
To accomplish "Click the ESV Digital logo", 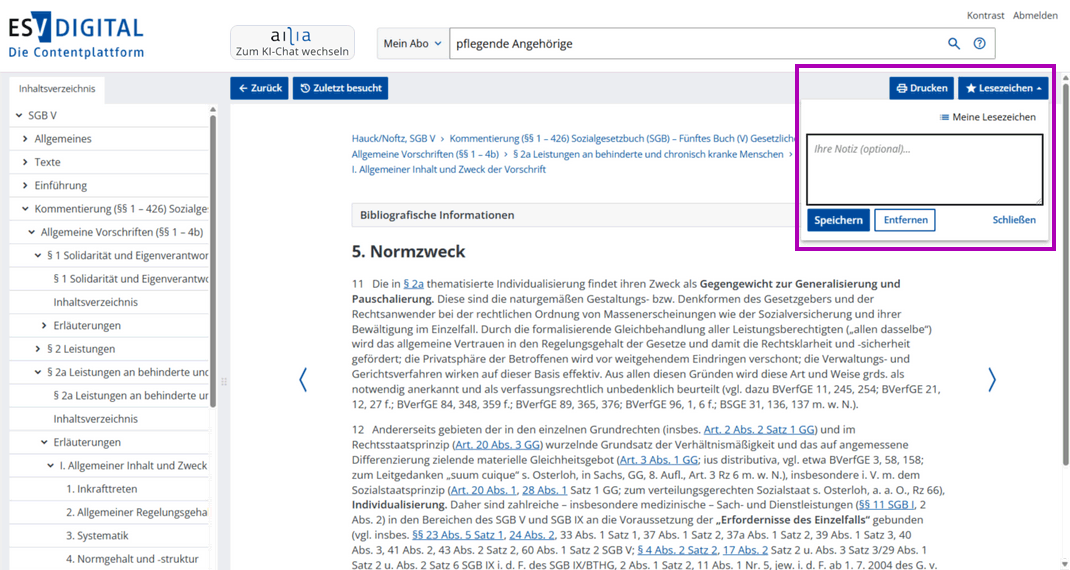I will [x=76, y=36].
